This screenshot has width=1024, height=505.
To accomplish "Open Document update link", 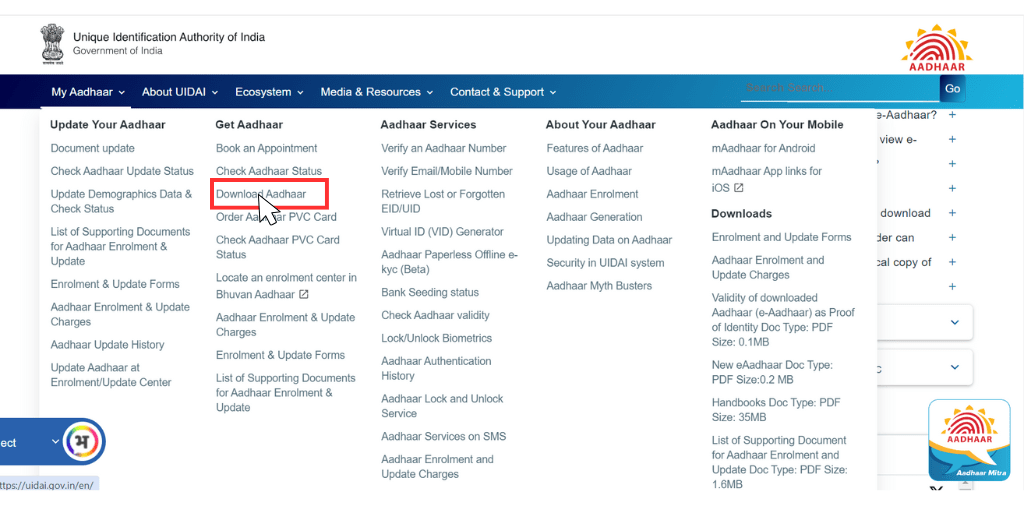I will [x=93, y=148].
